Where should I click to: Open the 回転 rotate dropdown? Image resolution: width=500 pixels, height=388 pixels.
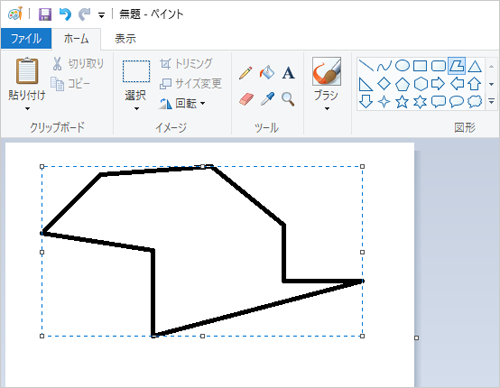pyautogui.click(x=182, y=103)
